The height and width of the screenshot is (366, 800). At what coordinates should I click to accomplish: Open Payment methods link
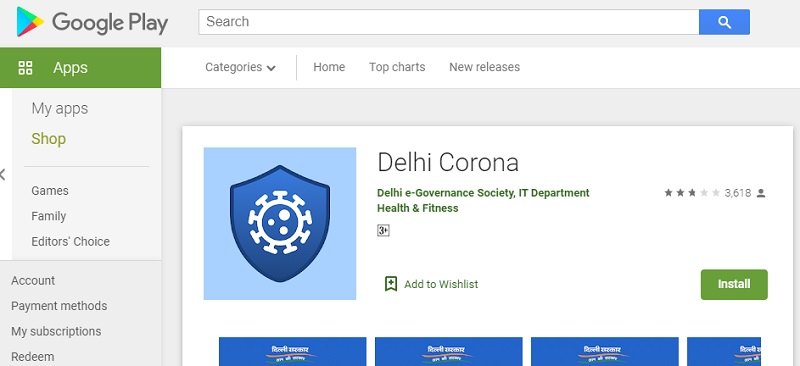tap(59, 306)
